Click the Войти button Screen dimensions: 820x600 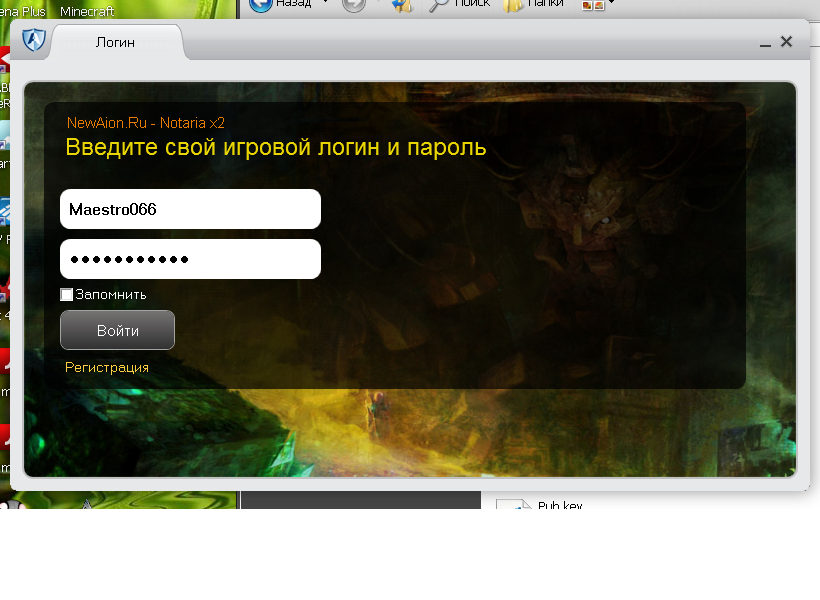point(118,330)
